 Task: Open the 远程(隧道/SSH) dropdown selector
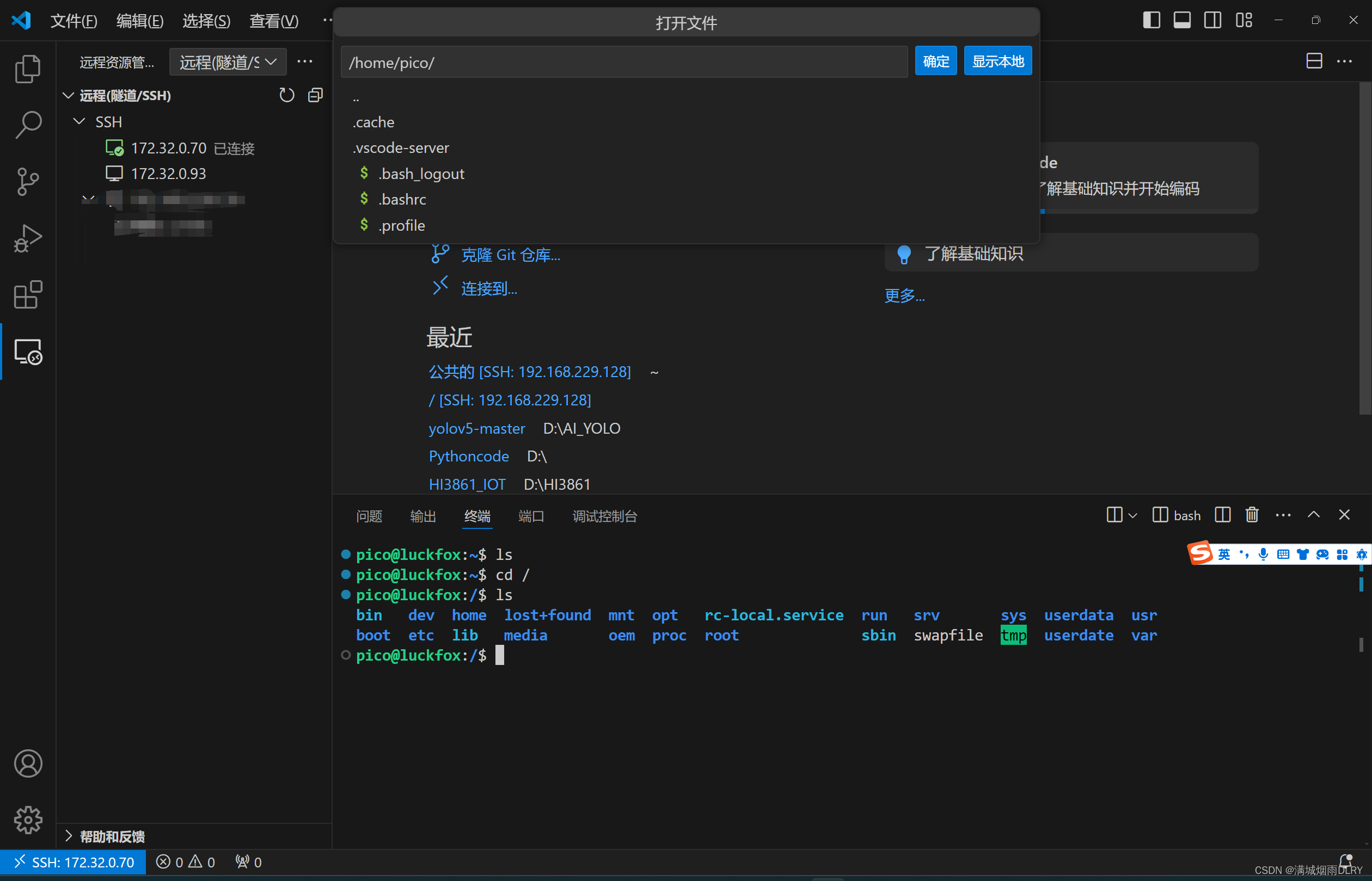coord(228,62)
